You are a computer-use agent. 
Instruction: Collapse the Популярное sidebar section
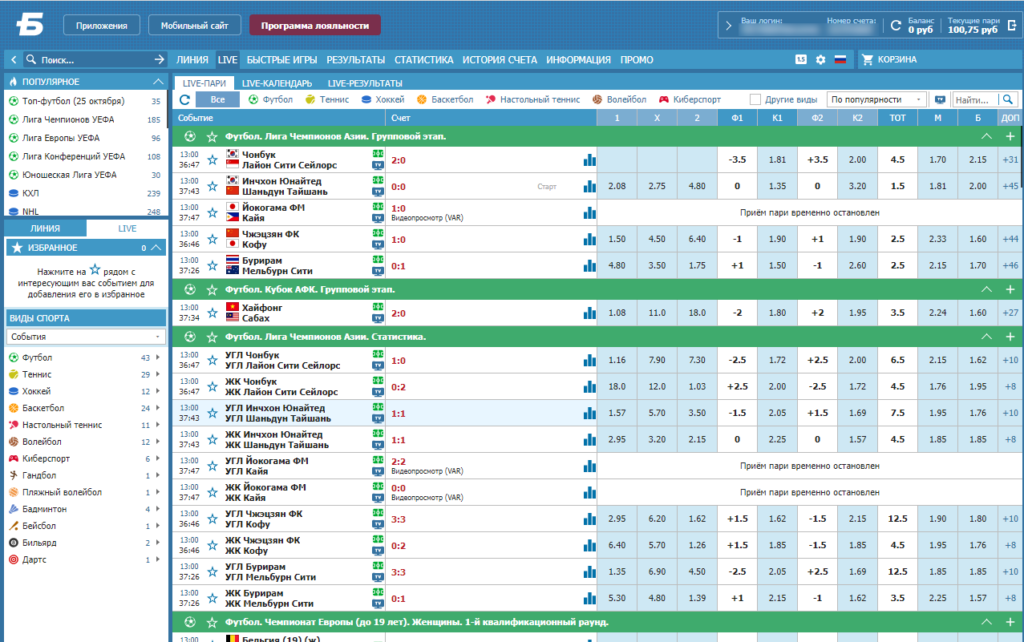[x=158, y=82]
